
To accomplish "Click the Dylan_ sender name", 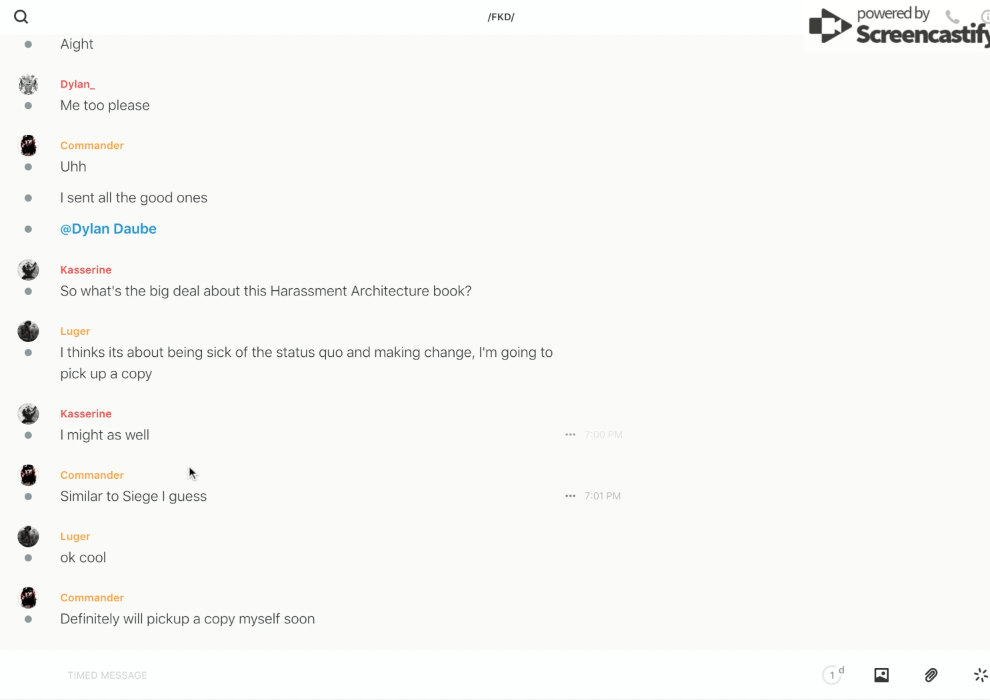I will tap(77, 85).
